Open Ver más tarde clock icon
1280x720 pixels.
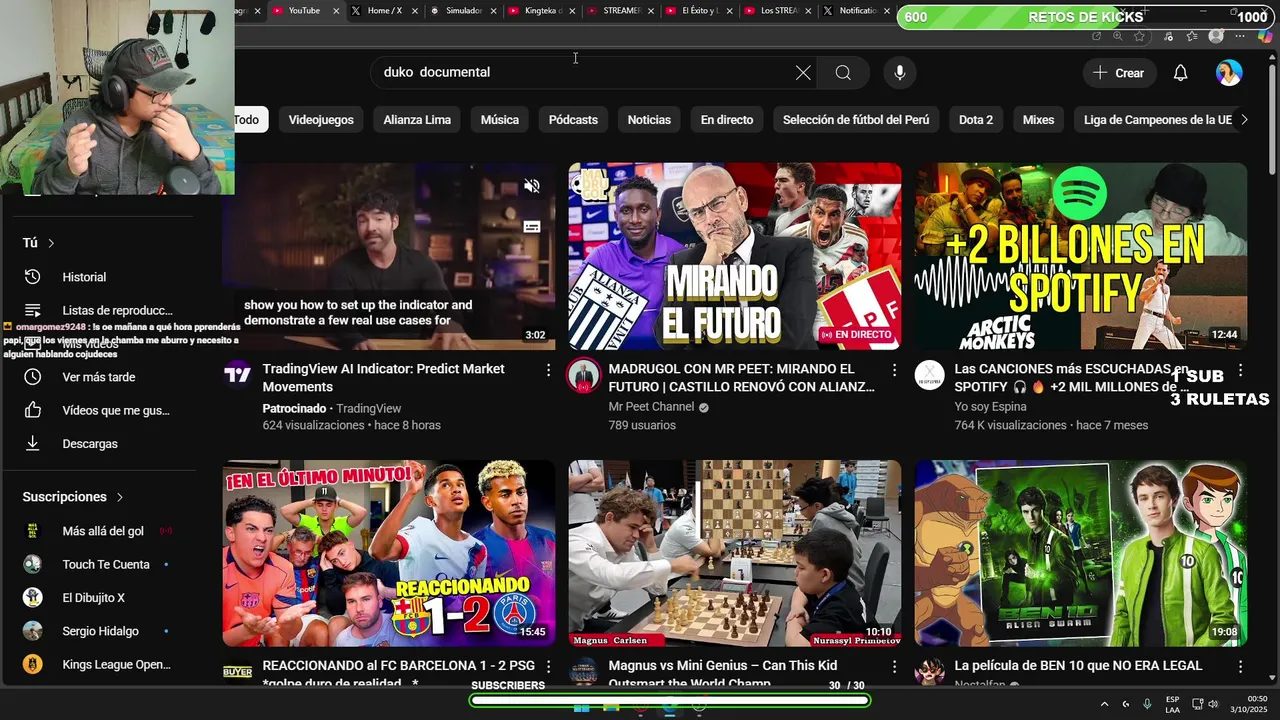coord(33,377)
